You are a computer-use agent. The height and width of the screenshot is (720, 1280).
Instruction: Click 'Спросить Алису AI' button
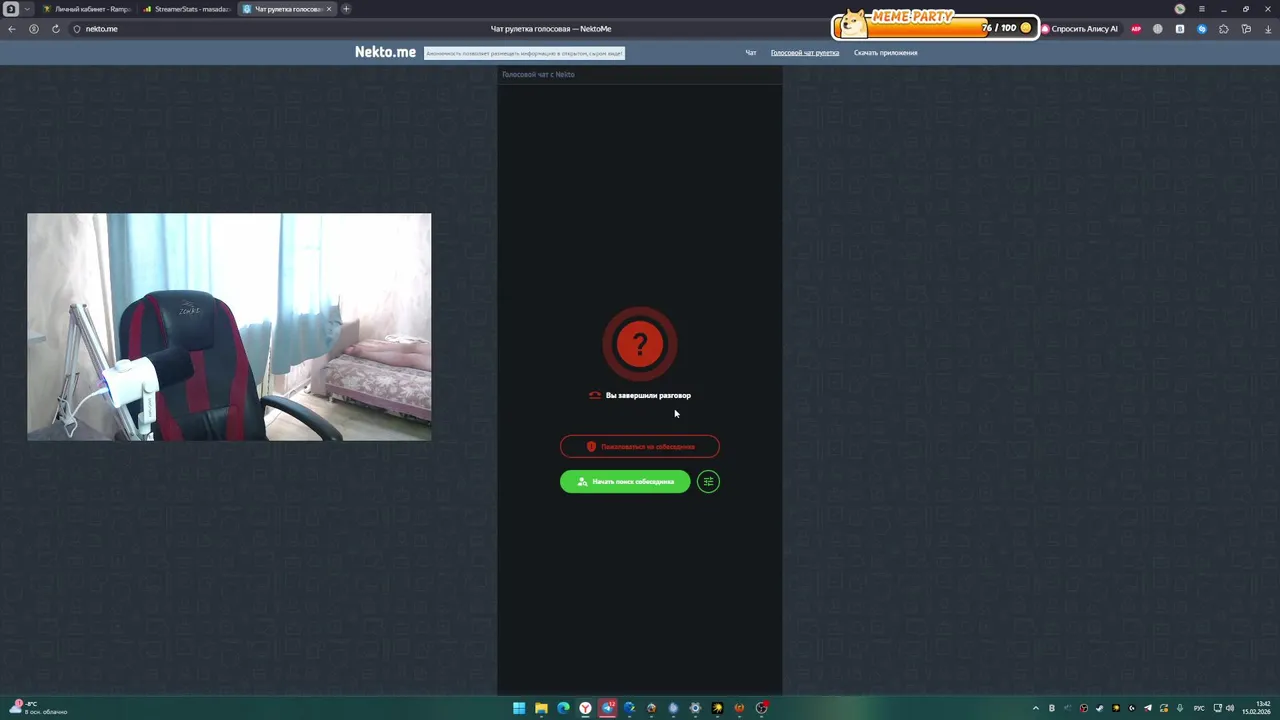(1080, 29)
